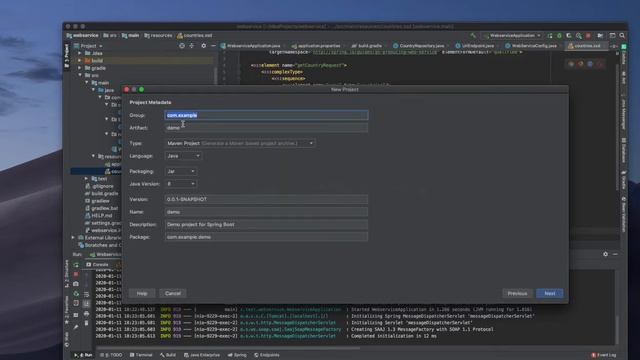The image size is (640, 360).
Task: Collapse the src folder in project tree
Action: (80, 75)
